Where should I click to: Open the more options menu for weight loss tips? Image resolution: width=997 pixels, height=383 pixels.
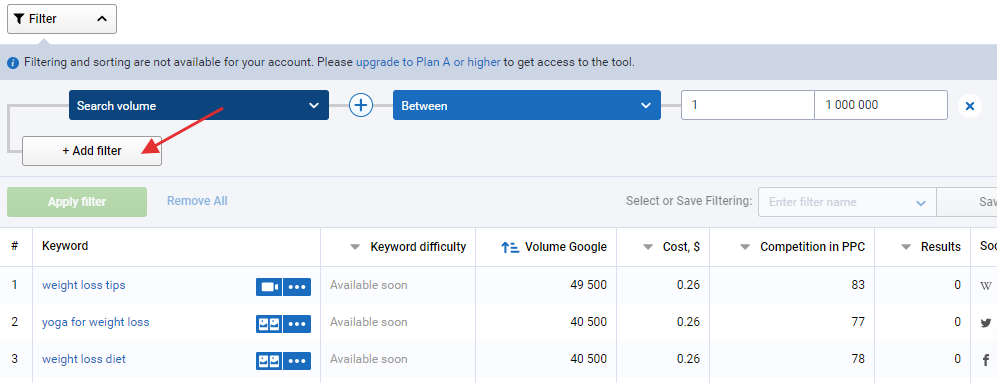297,287
